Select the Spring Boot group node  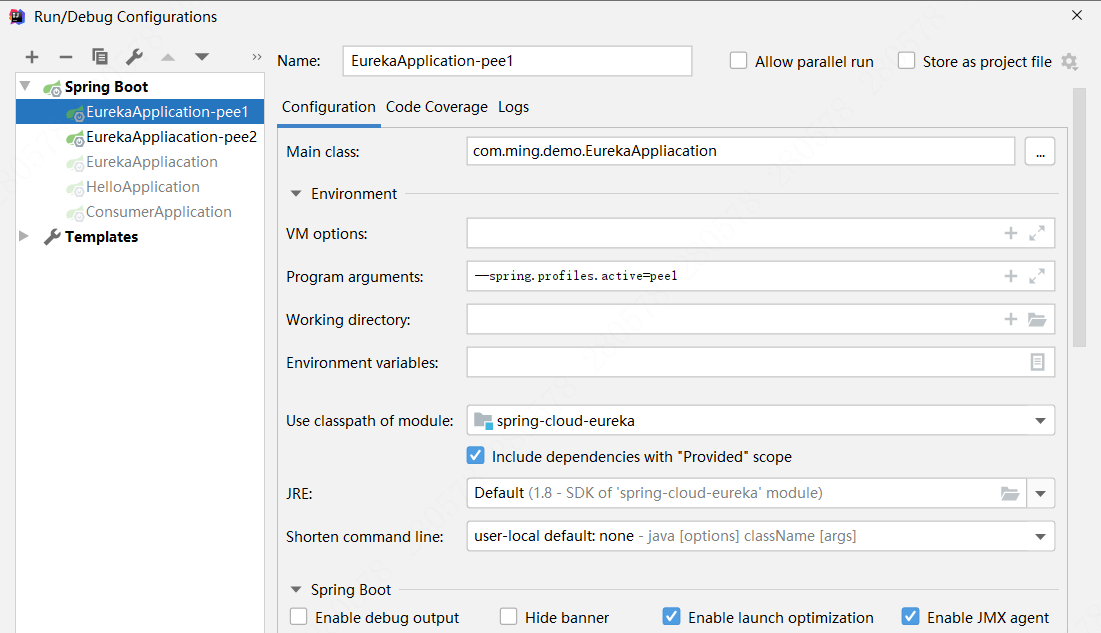point(140,87)
